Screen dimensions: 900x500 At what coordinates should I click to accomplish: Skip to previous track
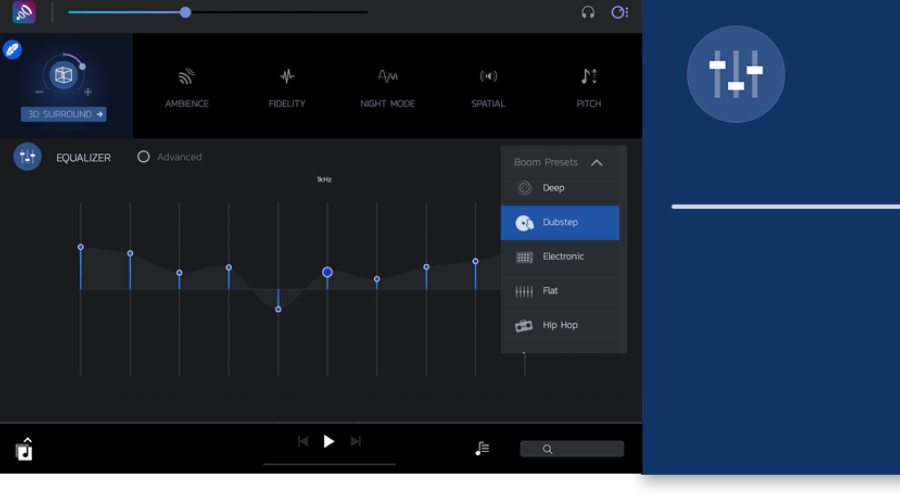(302, 441)
